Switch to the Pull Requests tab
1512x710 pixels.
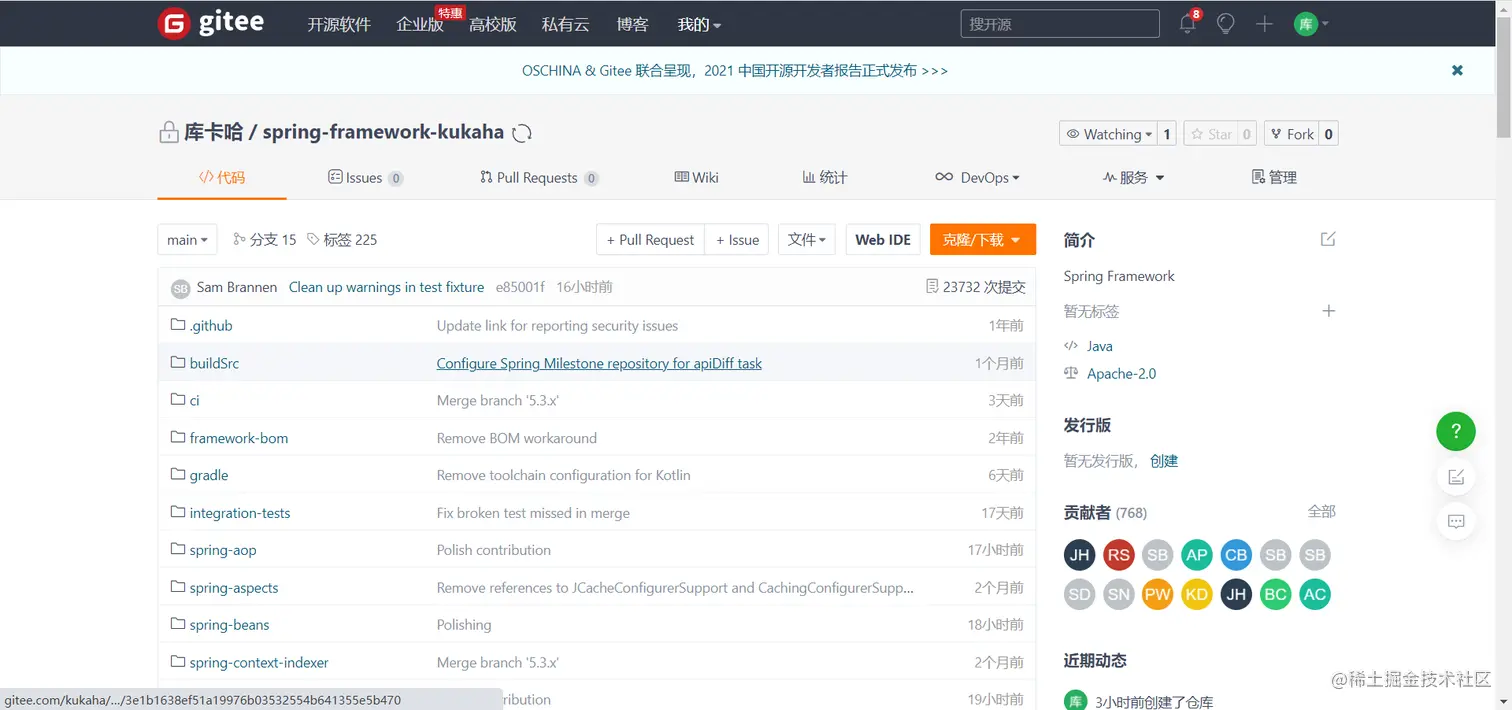coord(539,177)
